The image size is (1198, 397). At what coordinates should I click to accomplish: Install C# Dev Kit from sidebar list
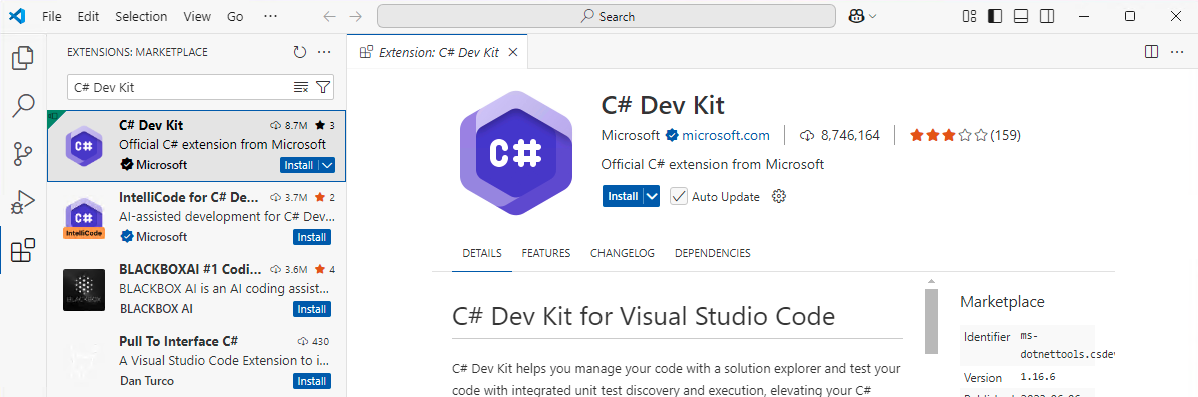point(299,165)
